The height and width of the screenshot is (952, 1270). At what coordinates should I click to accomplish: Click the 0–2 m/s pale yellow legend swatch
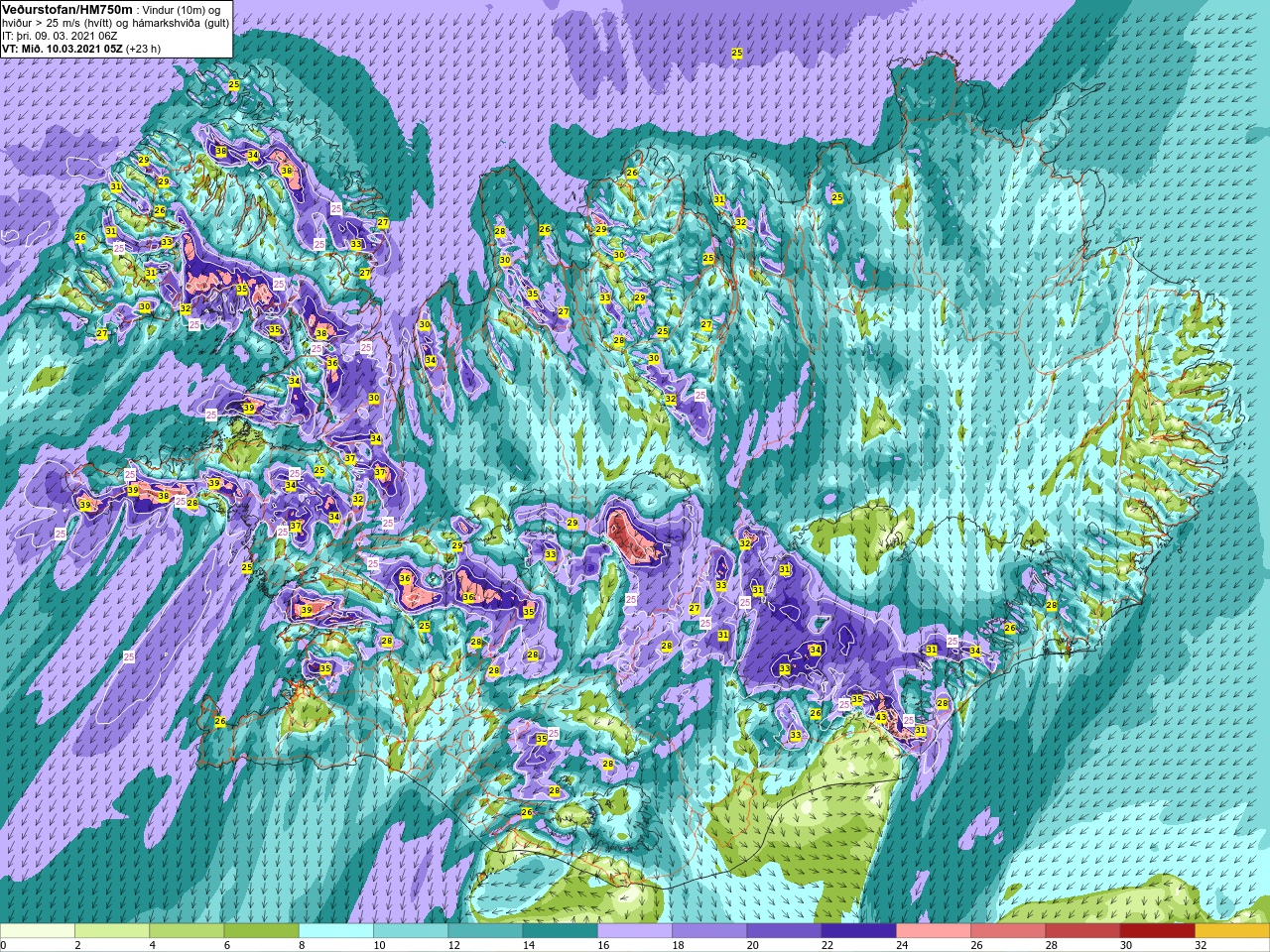38,931
